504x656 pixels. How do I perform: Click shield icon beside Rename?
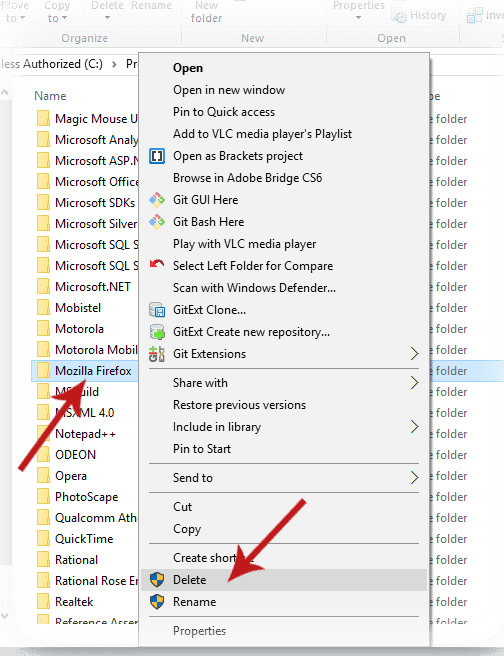click(157, 602)
